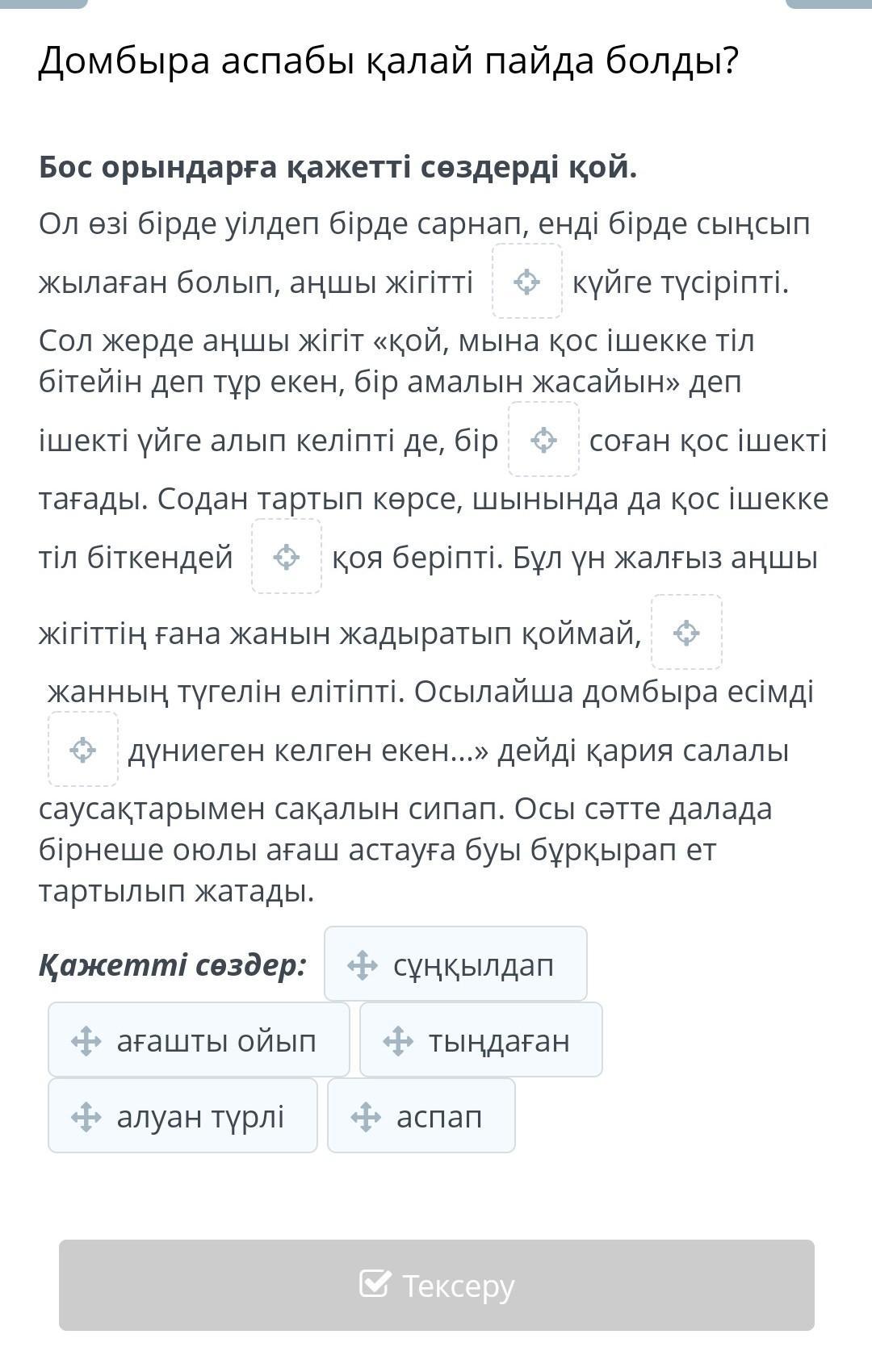Click drag handle icon on «сұңқылдап» chip
Image resolution: width=872 pixels, height=1372 pixels.
363,965
